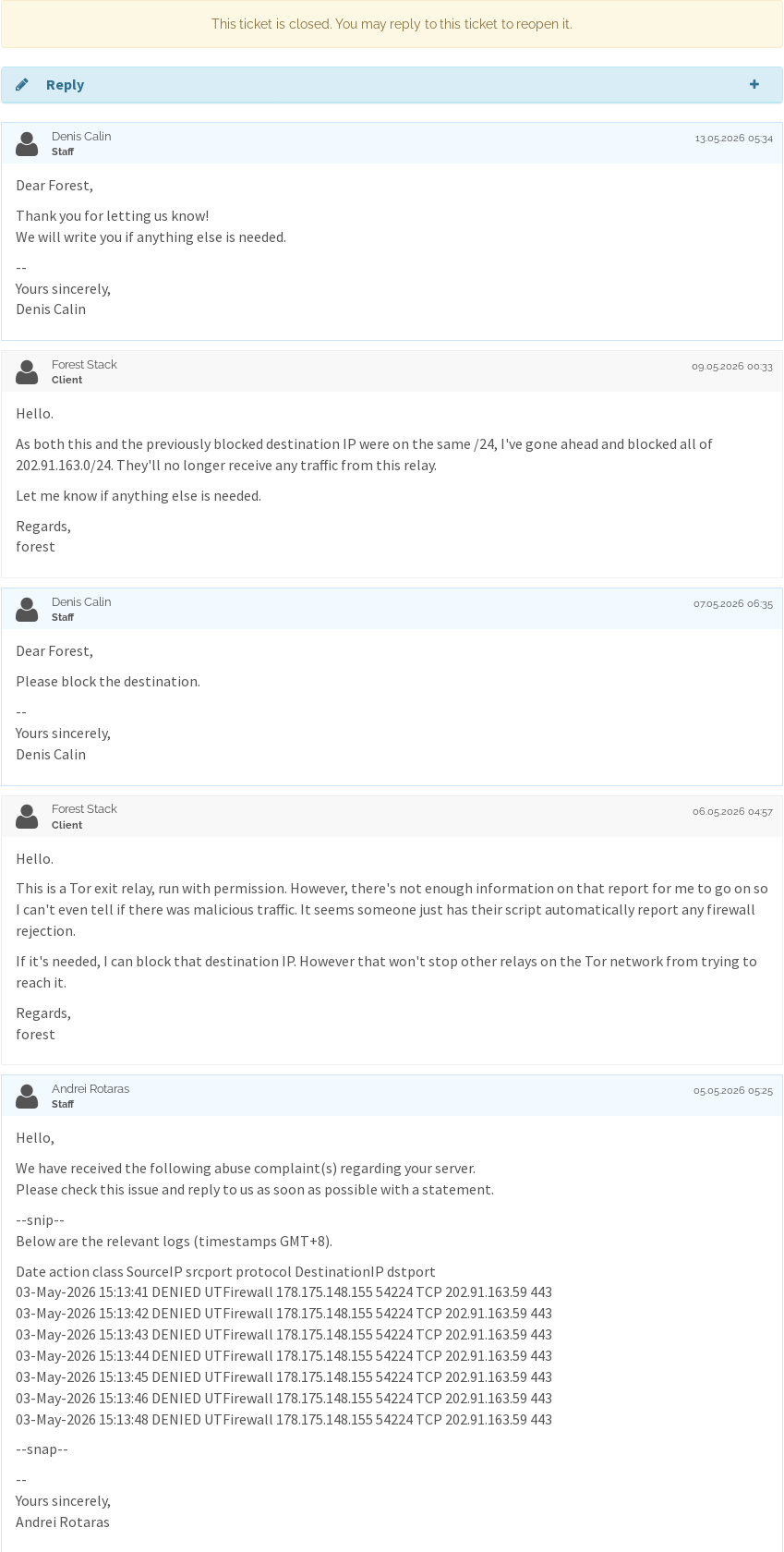Click the 06.05.2026 04:57 timestamp
The height and width of the screenshot is (1552, 784).
click(732, 812)
